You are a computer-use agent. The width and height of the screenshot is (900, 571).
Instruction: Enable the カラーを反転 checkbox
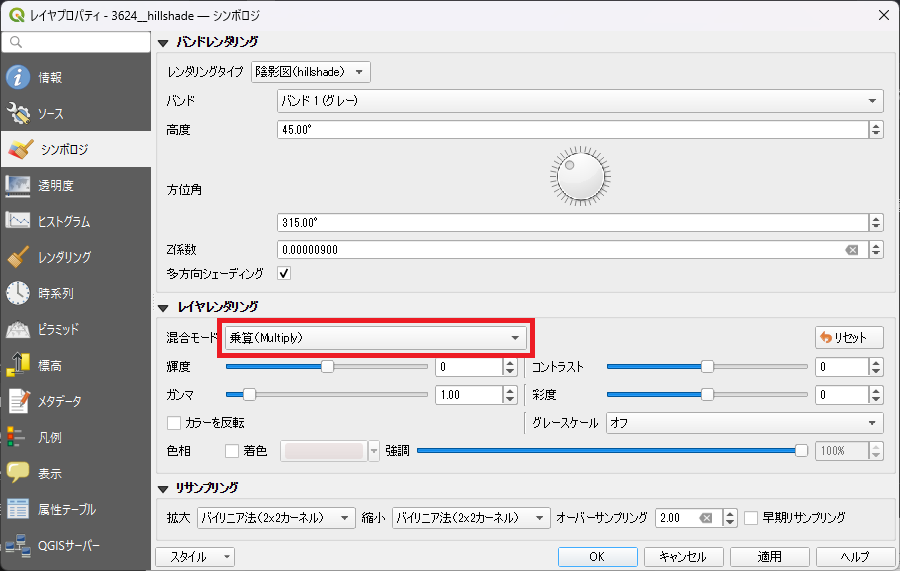[175, 423]
